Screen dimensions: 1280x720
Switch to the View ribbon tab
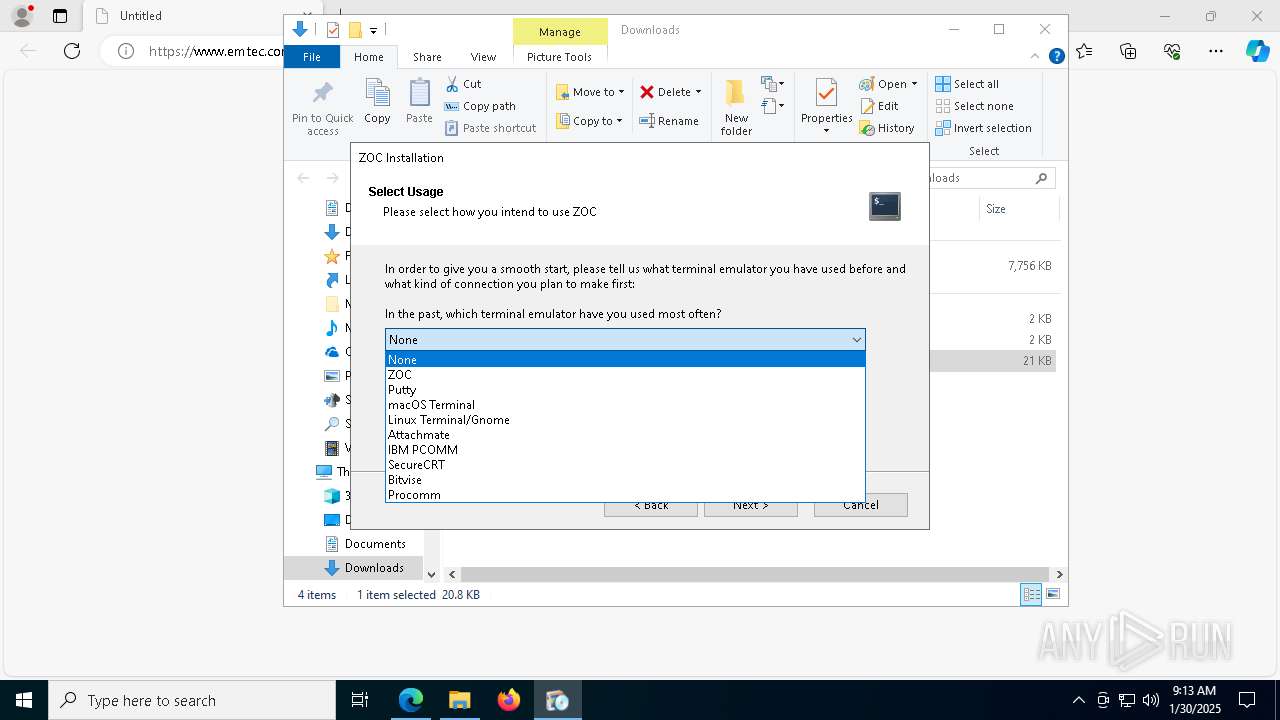[483, 57]
